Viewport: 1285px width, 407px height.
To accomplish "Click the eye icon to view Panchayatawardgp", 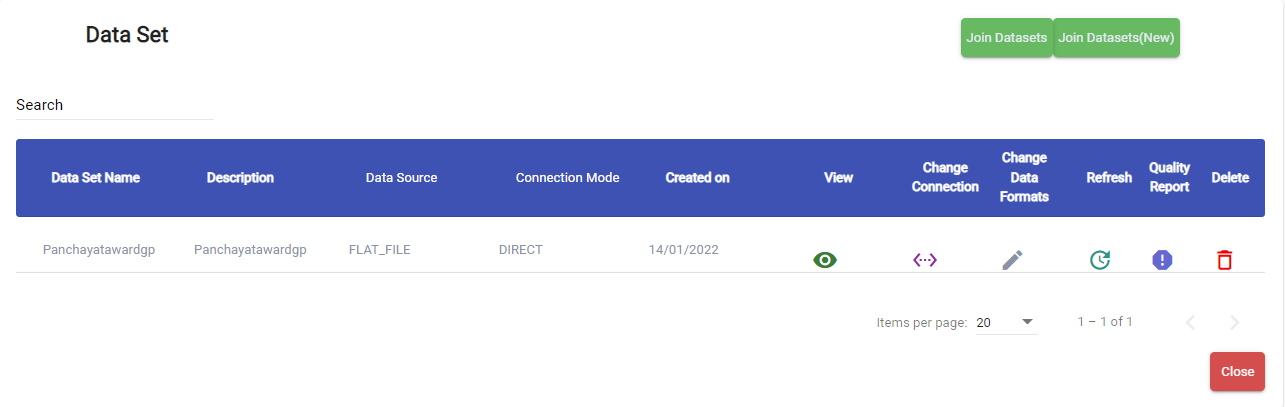I will click(x=825, y=260).
